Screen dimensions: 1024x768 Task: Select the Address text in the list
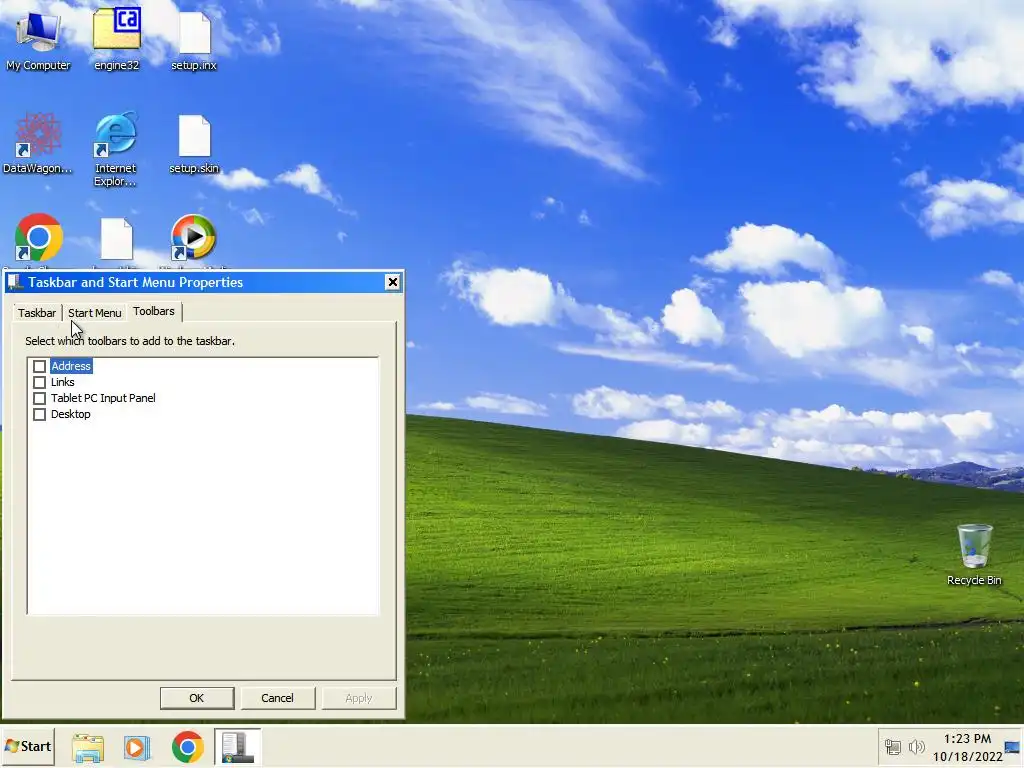71,366
